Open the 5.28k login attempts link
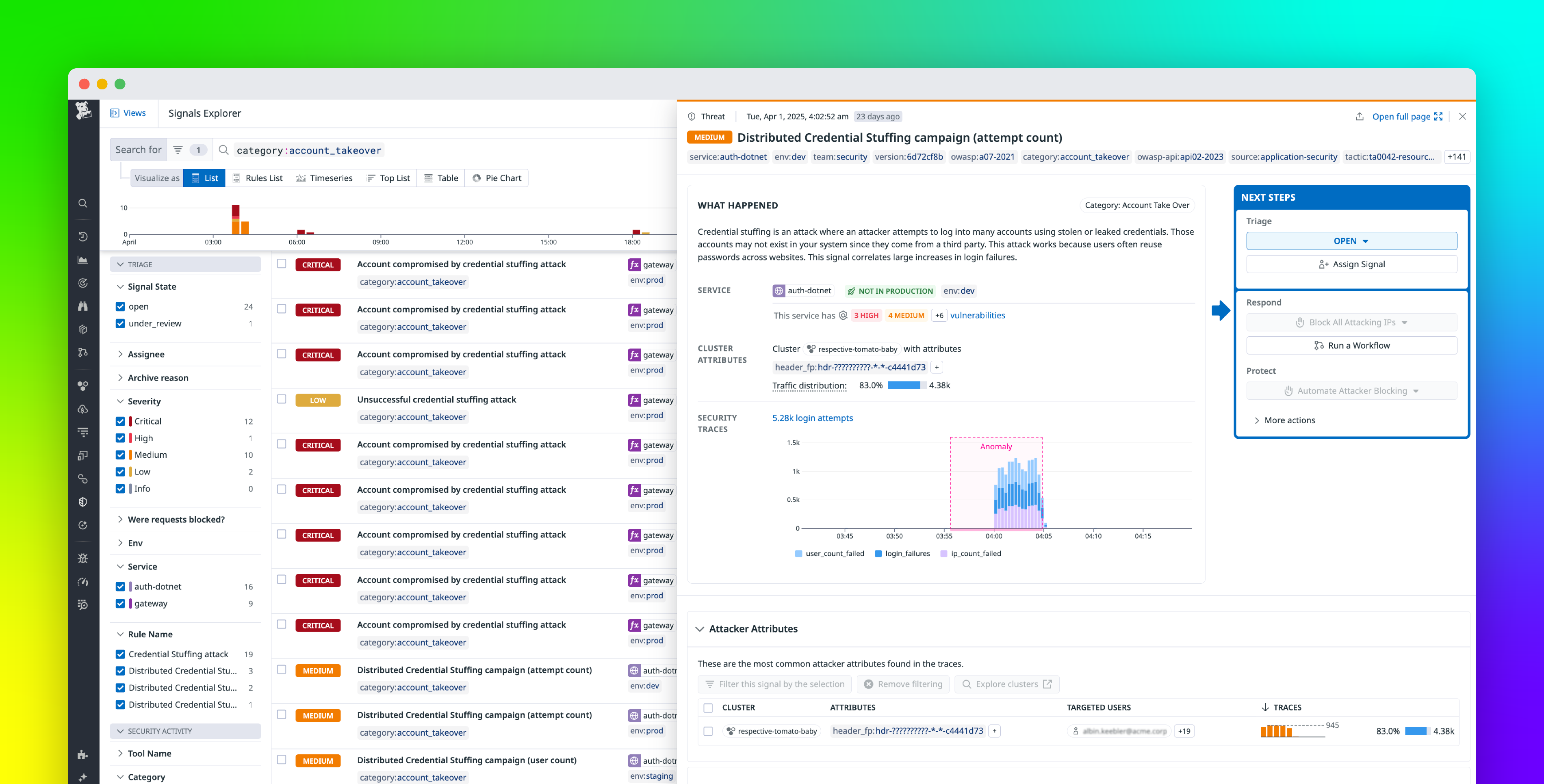 click(812, 418)
